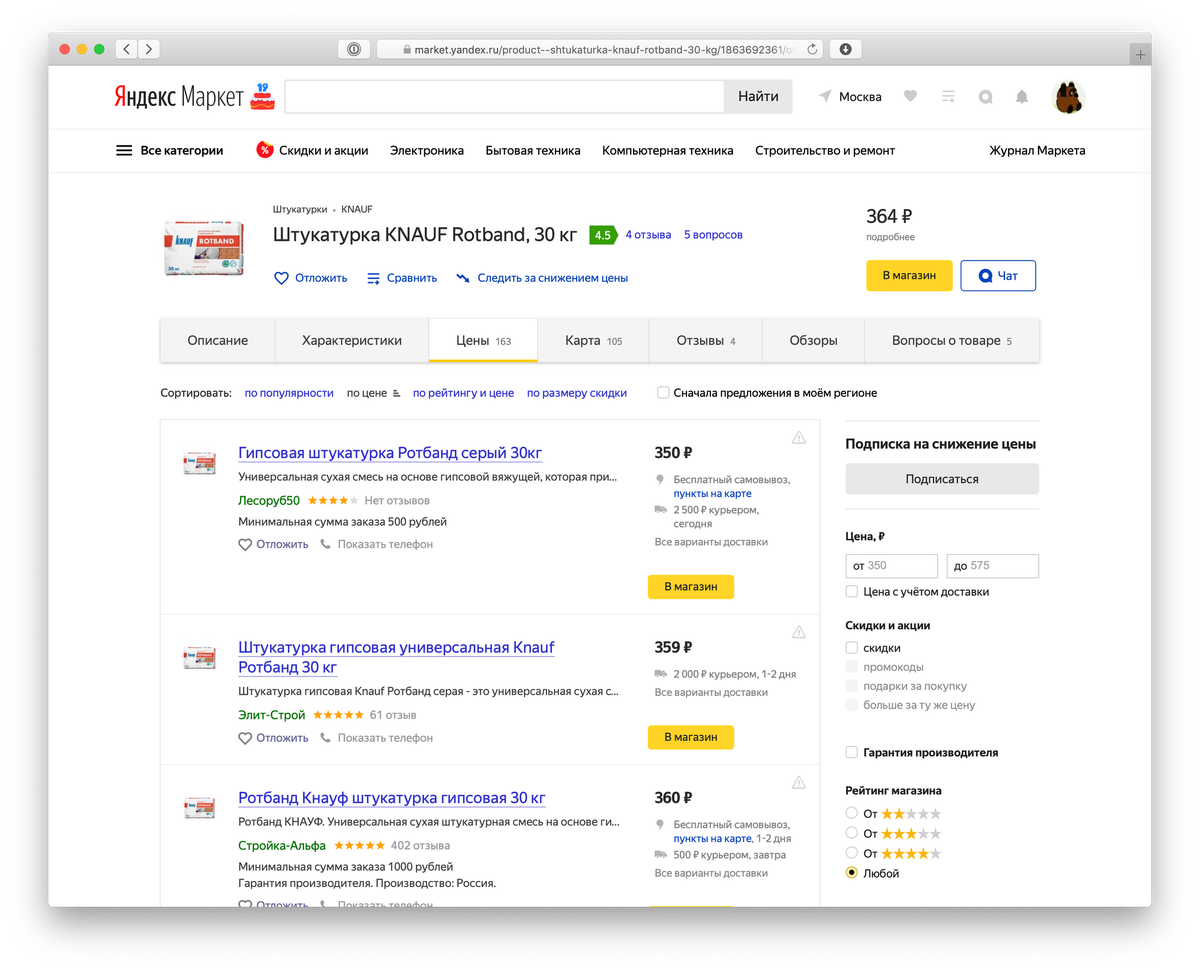1200x971 pixels.
Task: Click phone icon in Лесоруб50 offer
Action: pos(326,544)
